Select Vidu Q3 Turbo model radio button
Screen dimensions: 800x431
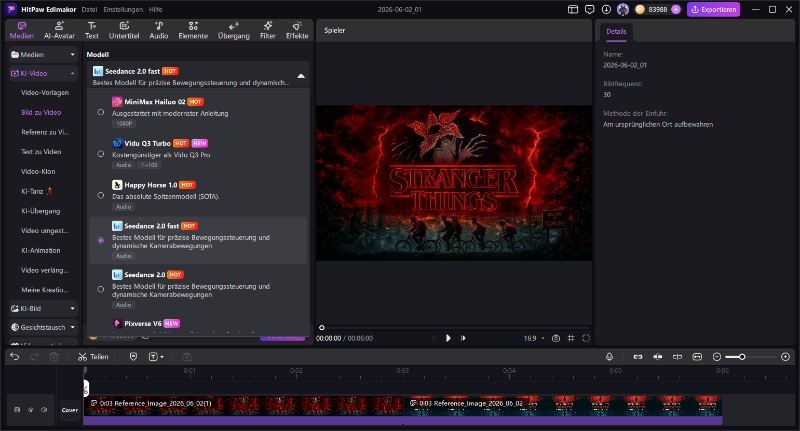101,154
